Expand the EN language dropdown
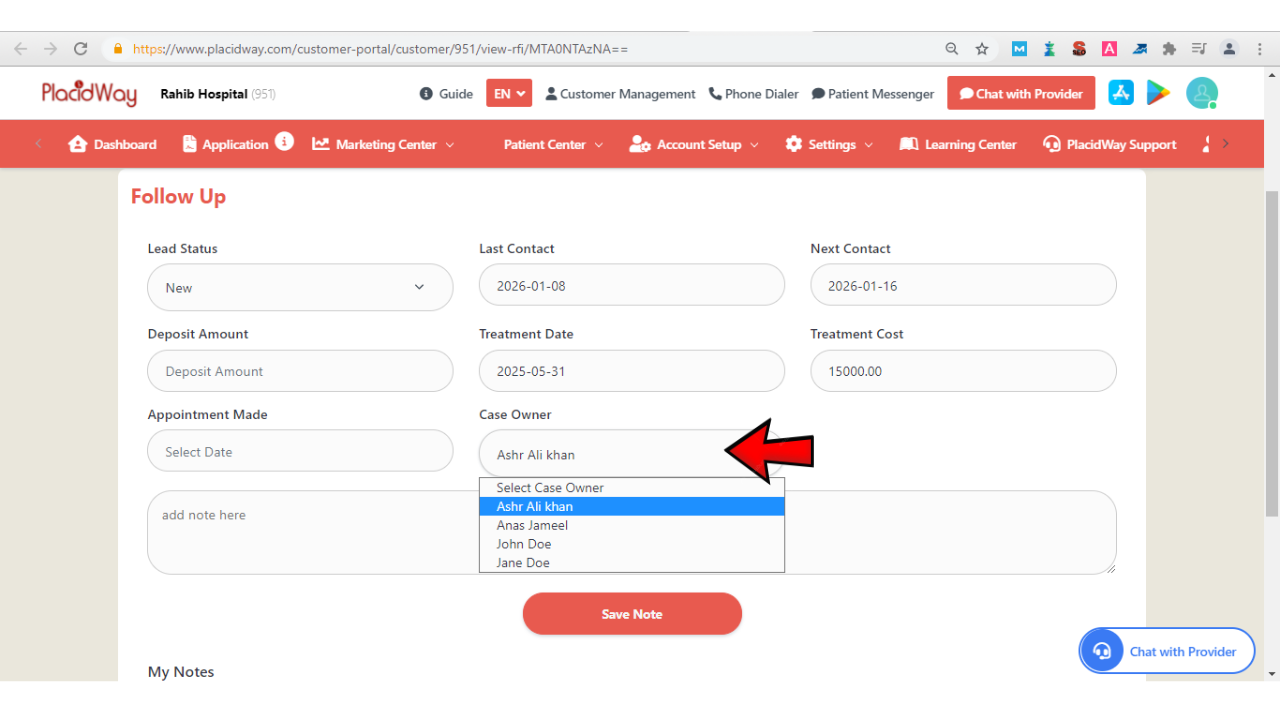Viewport: 1280px width, 720px height. tap(509, 94)
